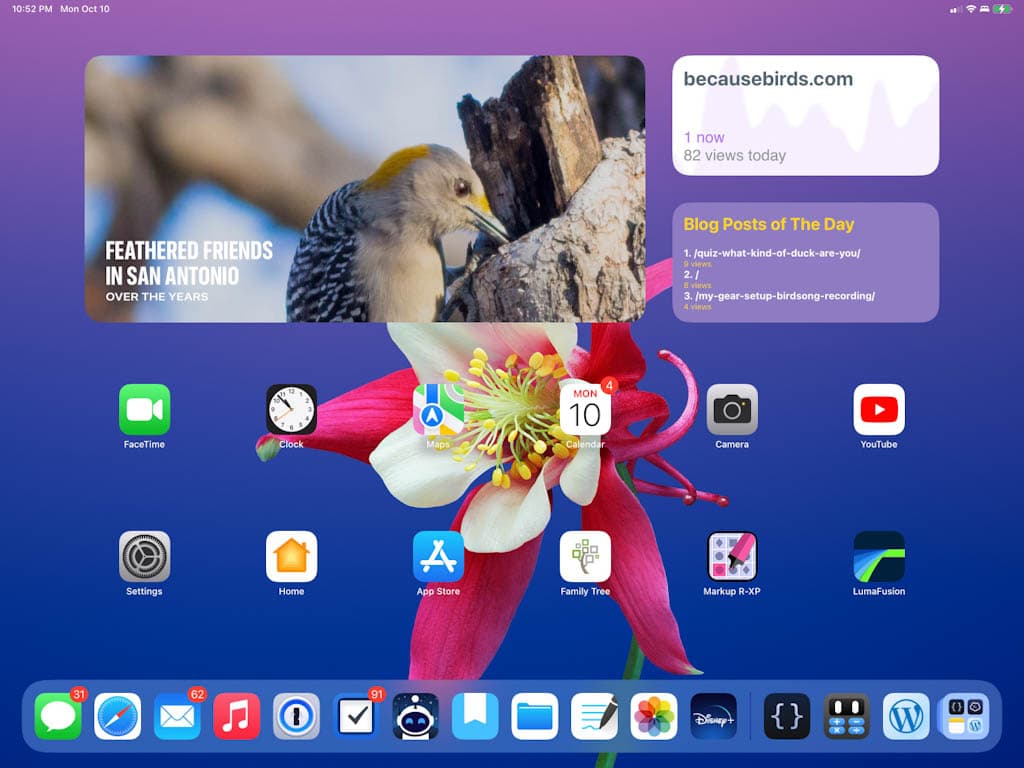Tap the Wi-Fi icon in status bar
The width and height of the screenshot is (1024, 768).
pyautogui.click(x=971, y=9)
